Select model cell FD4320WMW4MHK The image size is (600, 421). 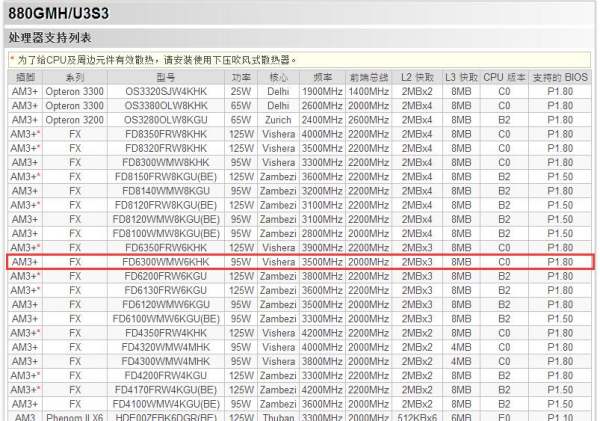(166, 347)
